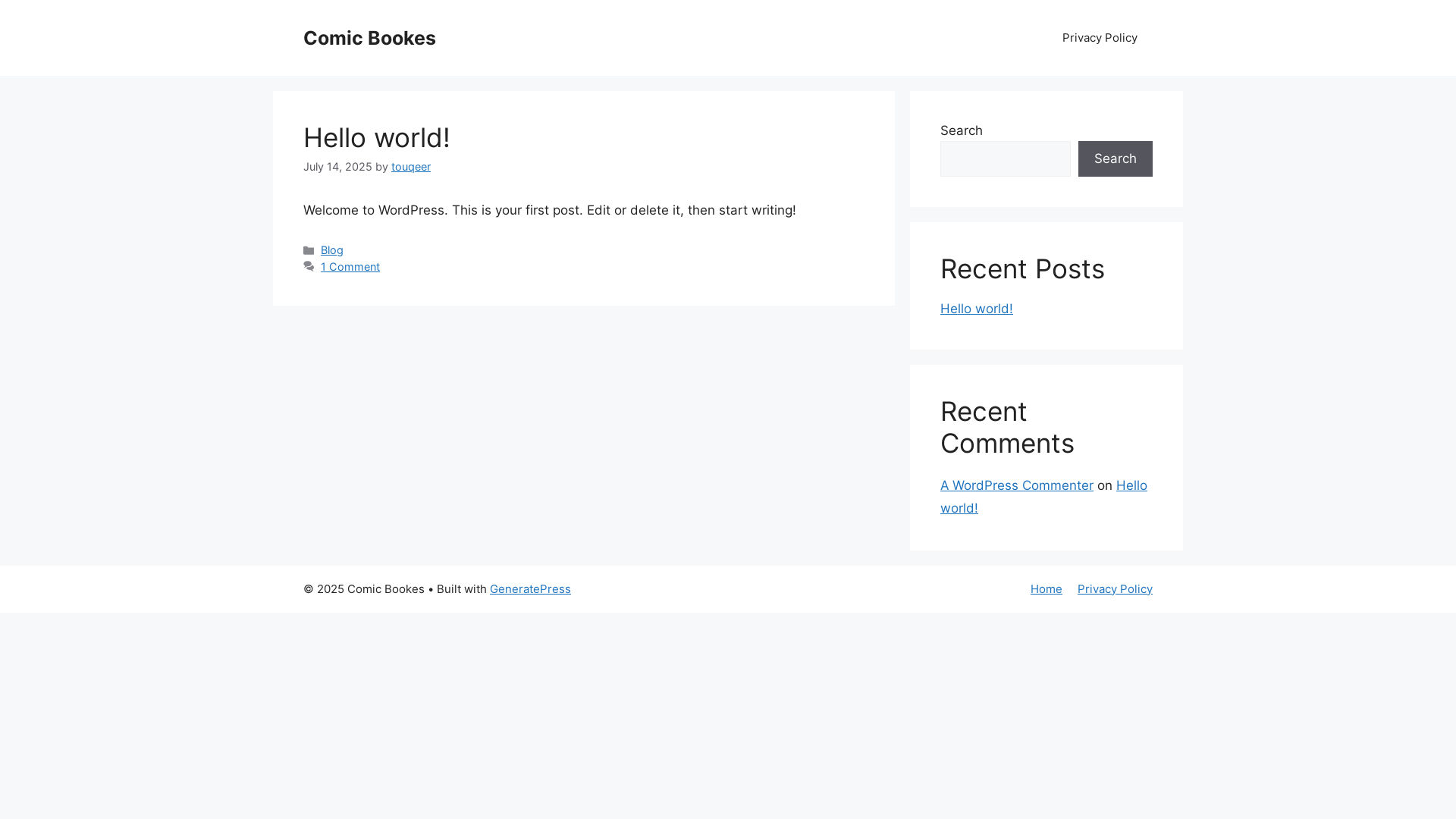
Task: Open the 1 Comment link
Action: (x=350, y=267)
